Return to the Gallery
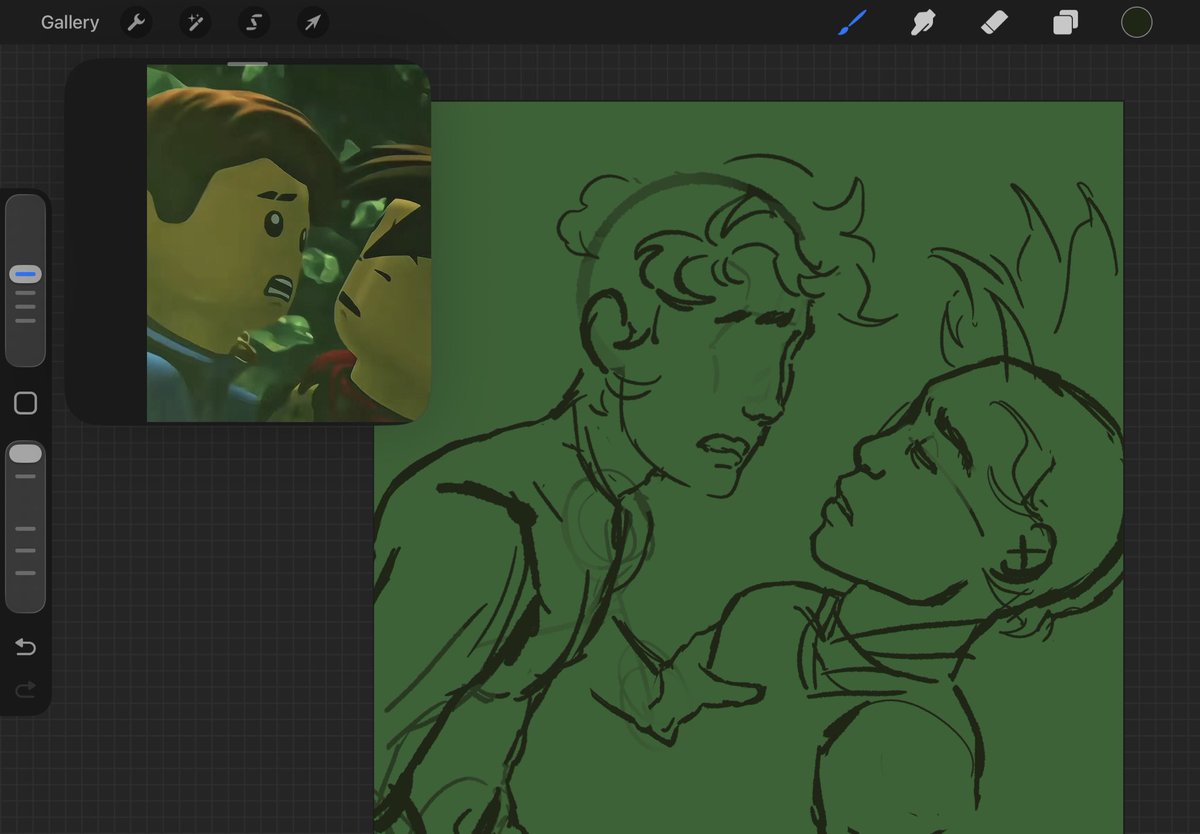 69,22
